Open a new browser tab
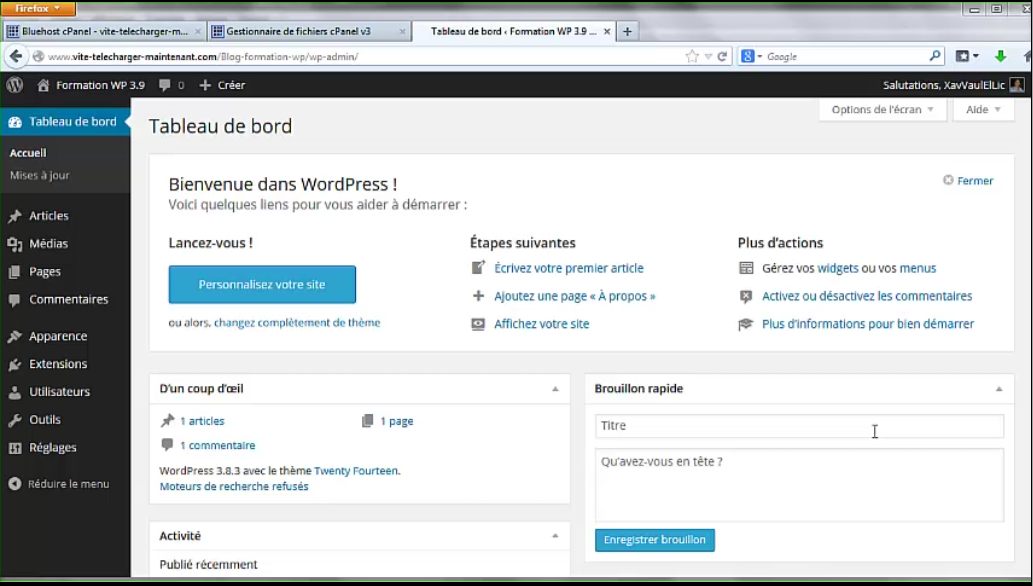 coord(627,31)
